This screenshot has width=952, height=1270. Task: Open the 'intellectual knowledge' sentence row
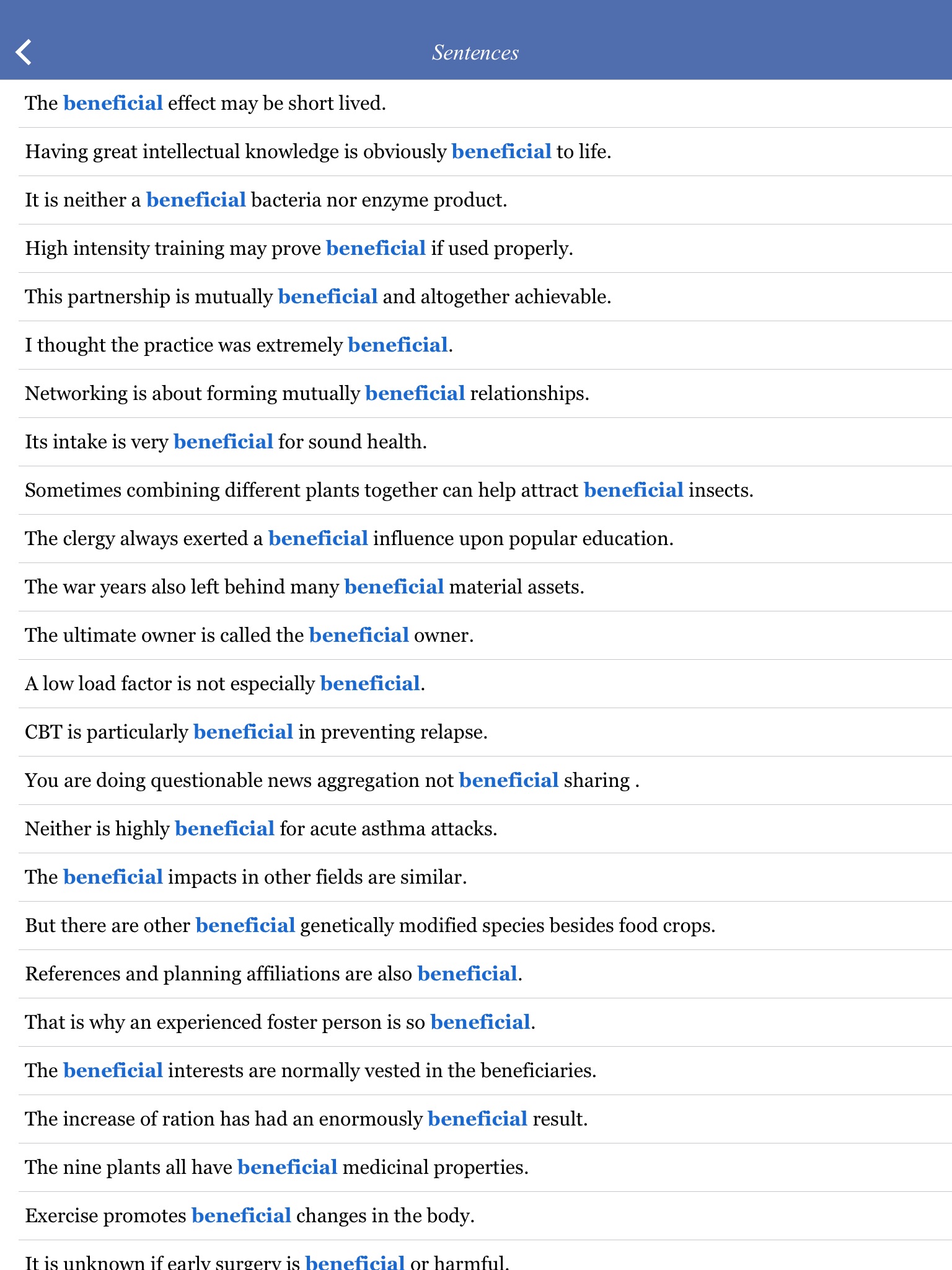coord(318,152)
